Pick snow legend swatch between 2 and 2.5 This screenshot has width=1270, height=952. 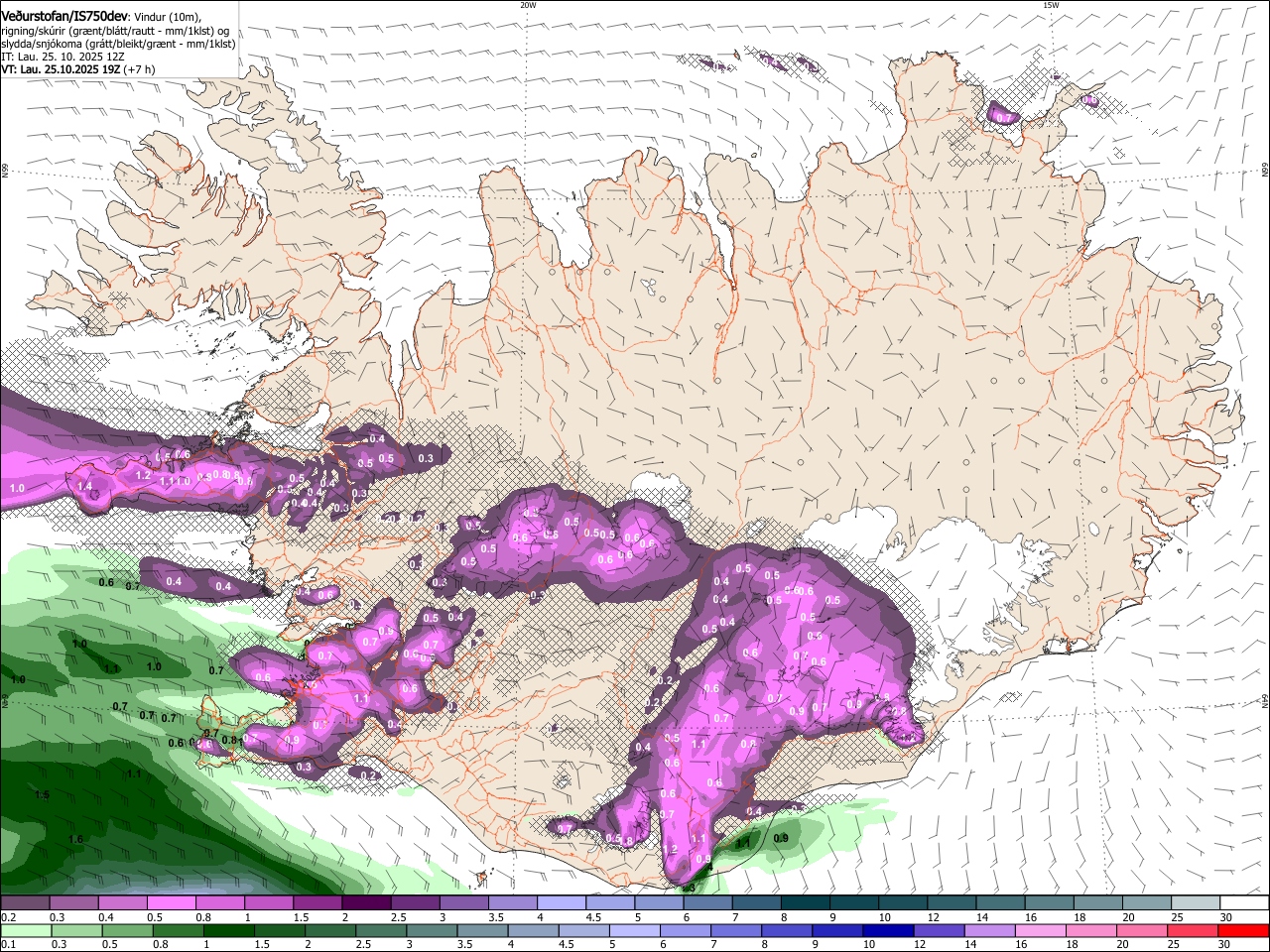click(x=365, y=903)
